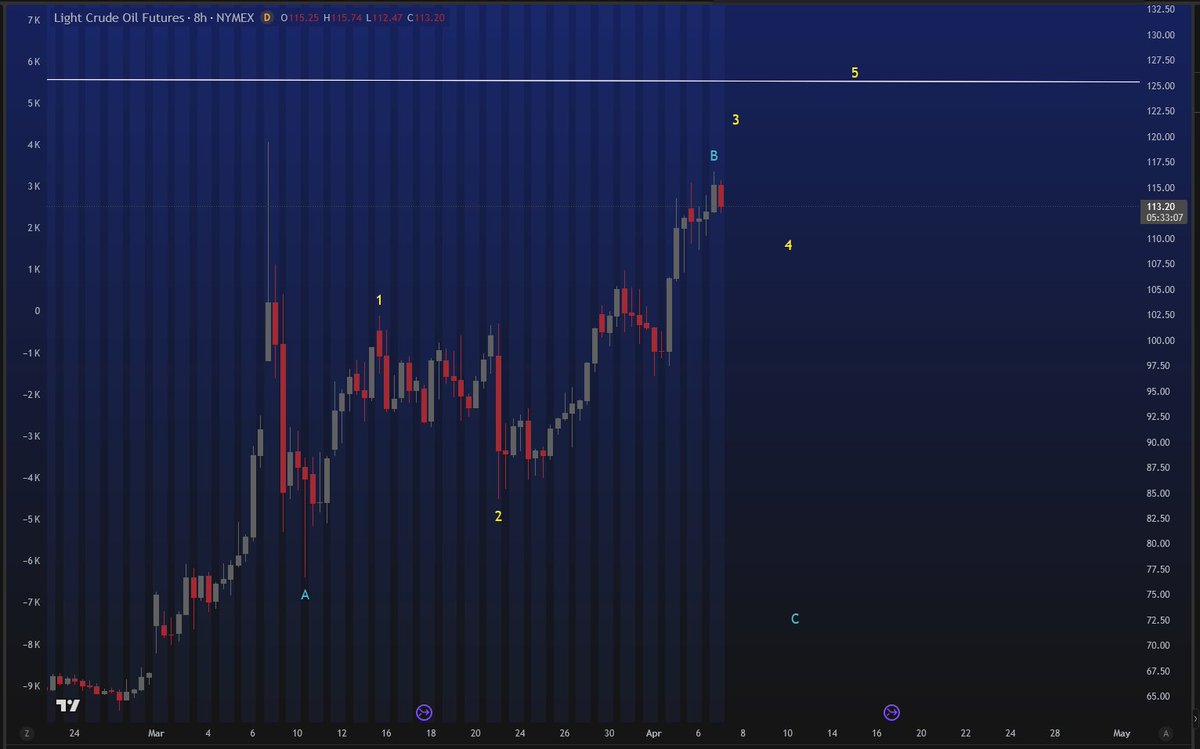1200x749 pixels.
Task: Click the 7K label on the left scale
Action: point(33,20)
